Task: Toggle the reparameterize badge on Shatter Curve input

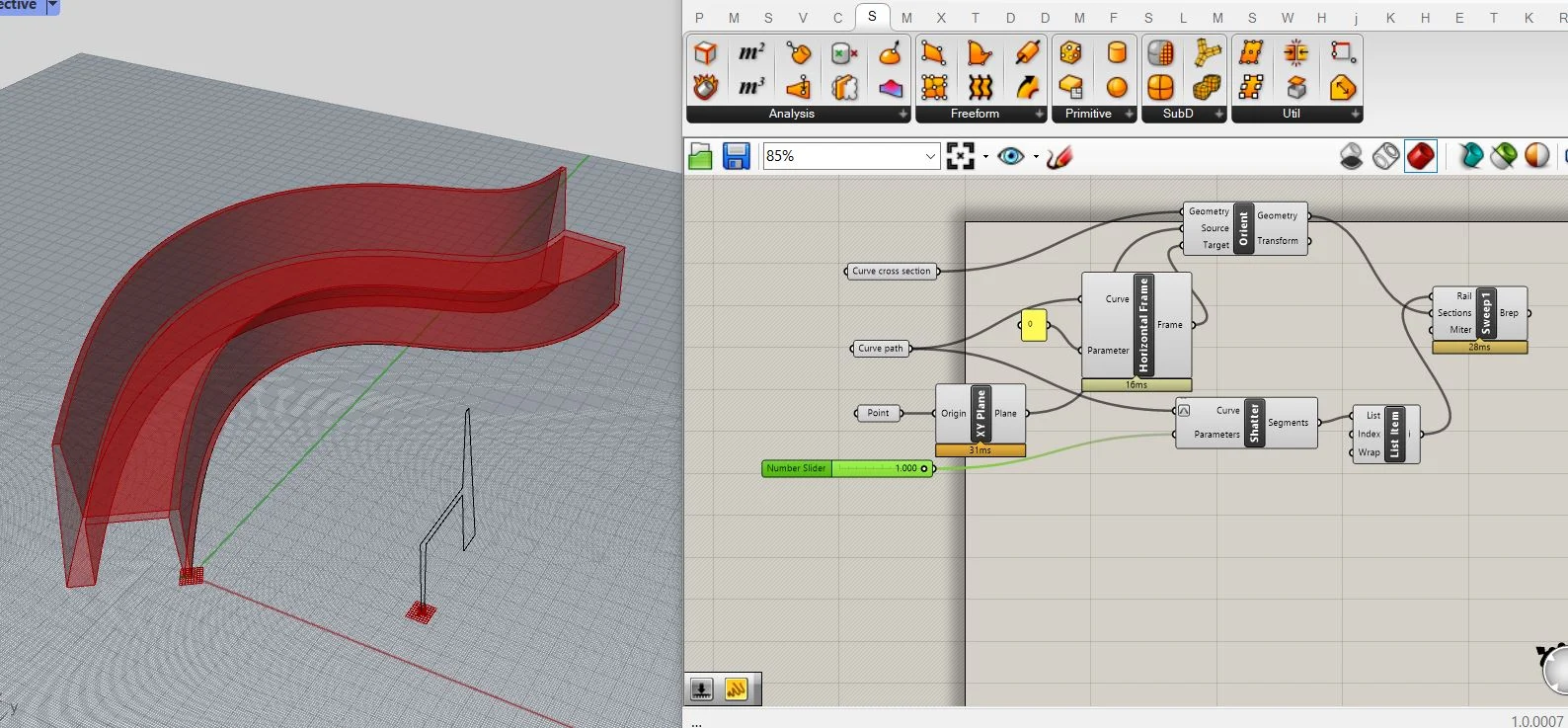Action: [1184, 410]
